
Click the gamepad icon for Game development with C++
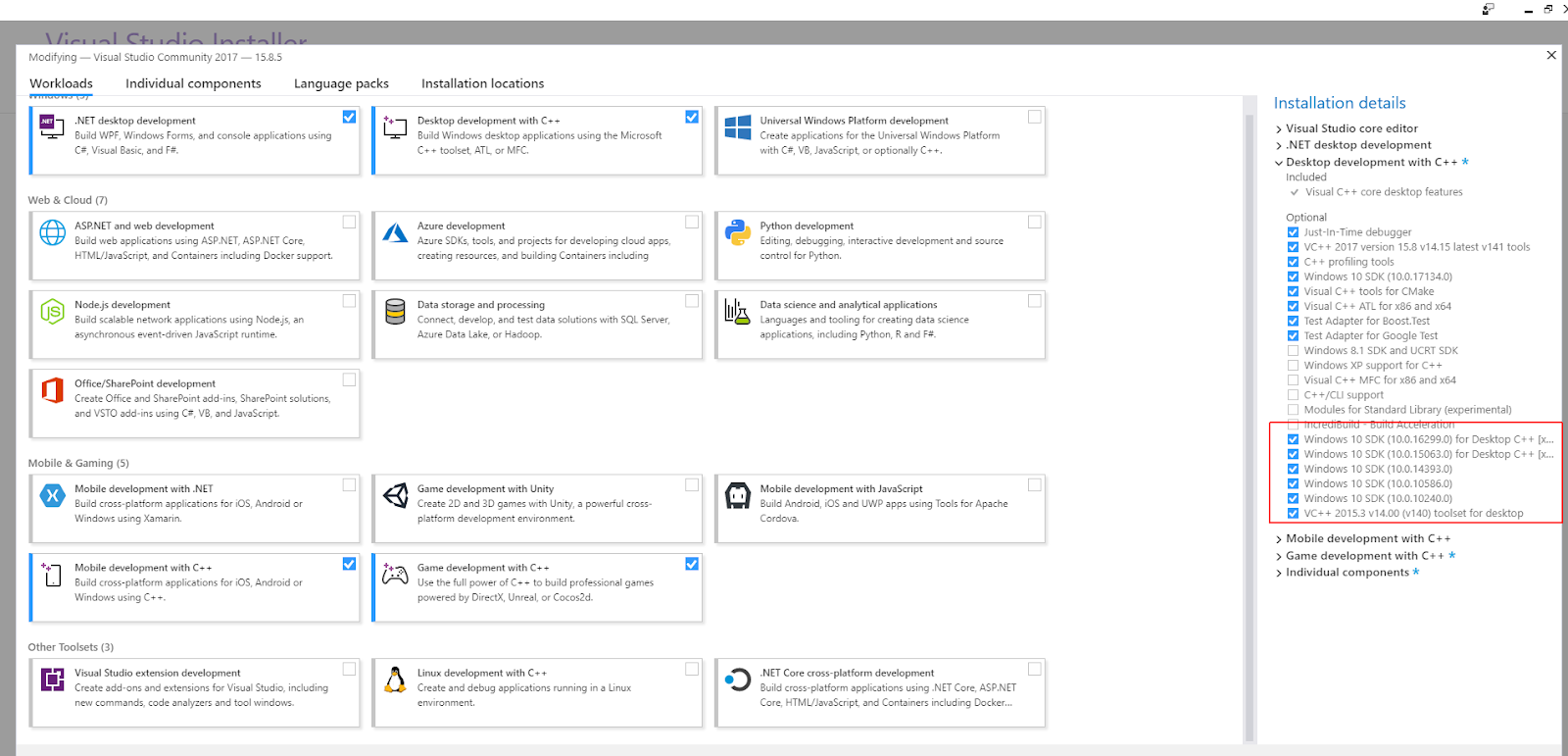coord(395,575)
